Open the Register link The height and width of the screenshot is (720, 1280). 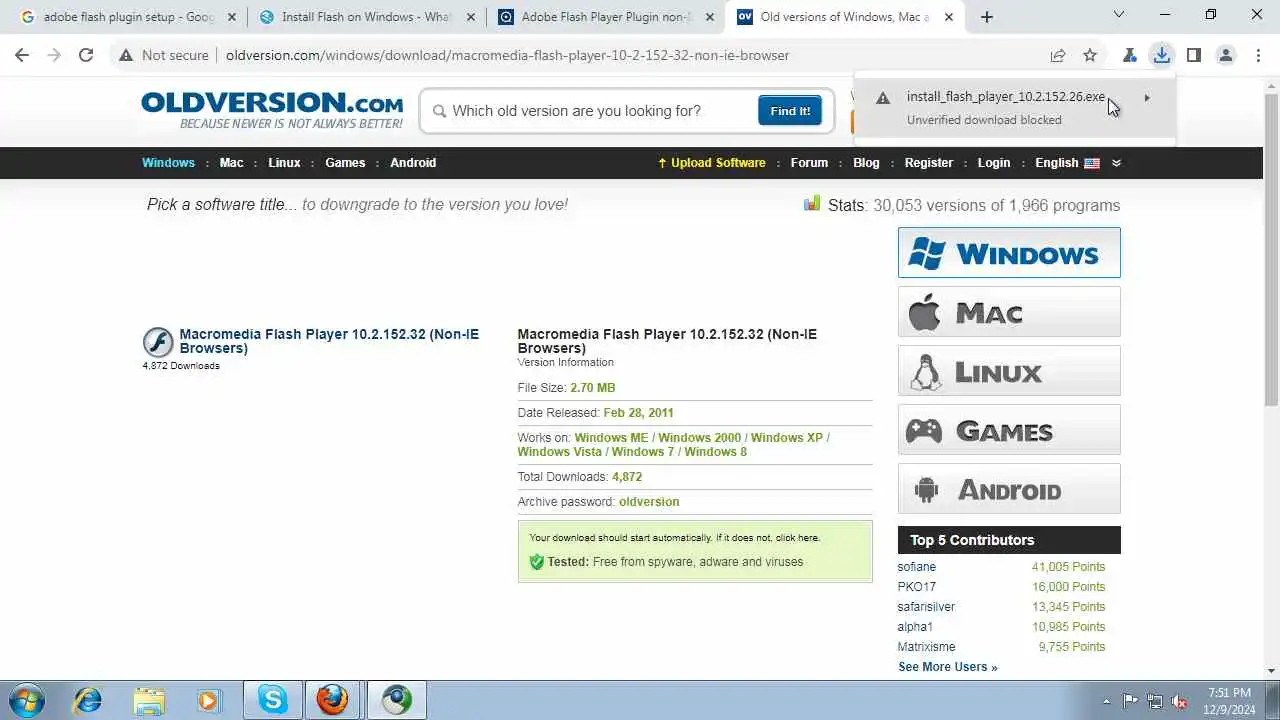coord(929,162)
